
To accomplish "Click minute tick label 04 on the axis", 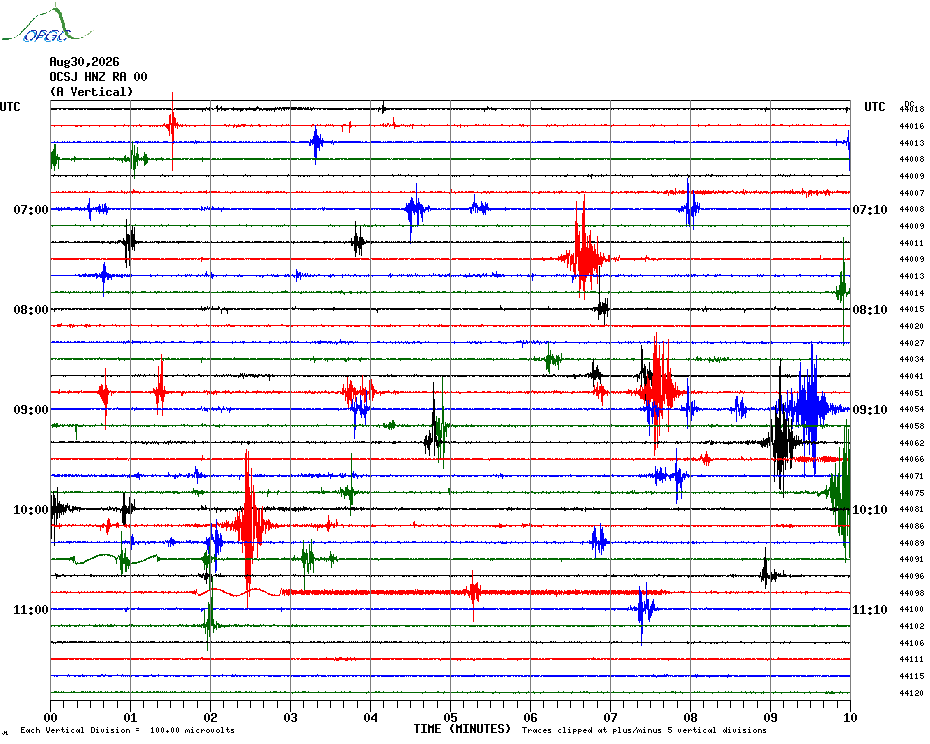I will tap(371, 717).
